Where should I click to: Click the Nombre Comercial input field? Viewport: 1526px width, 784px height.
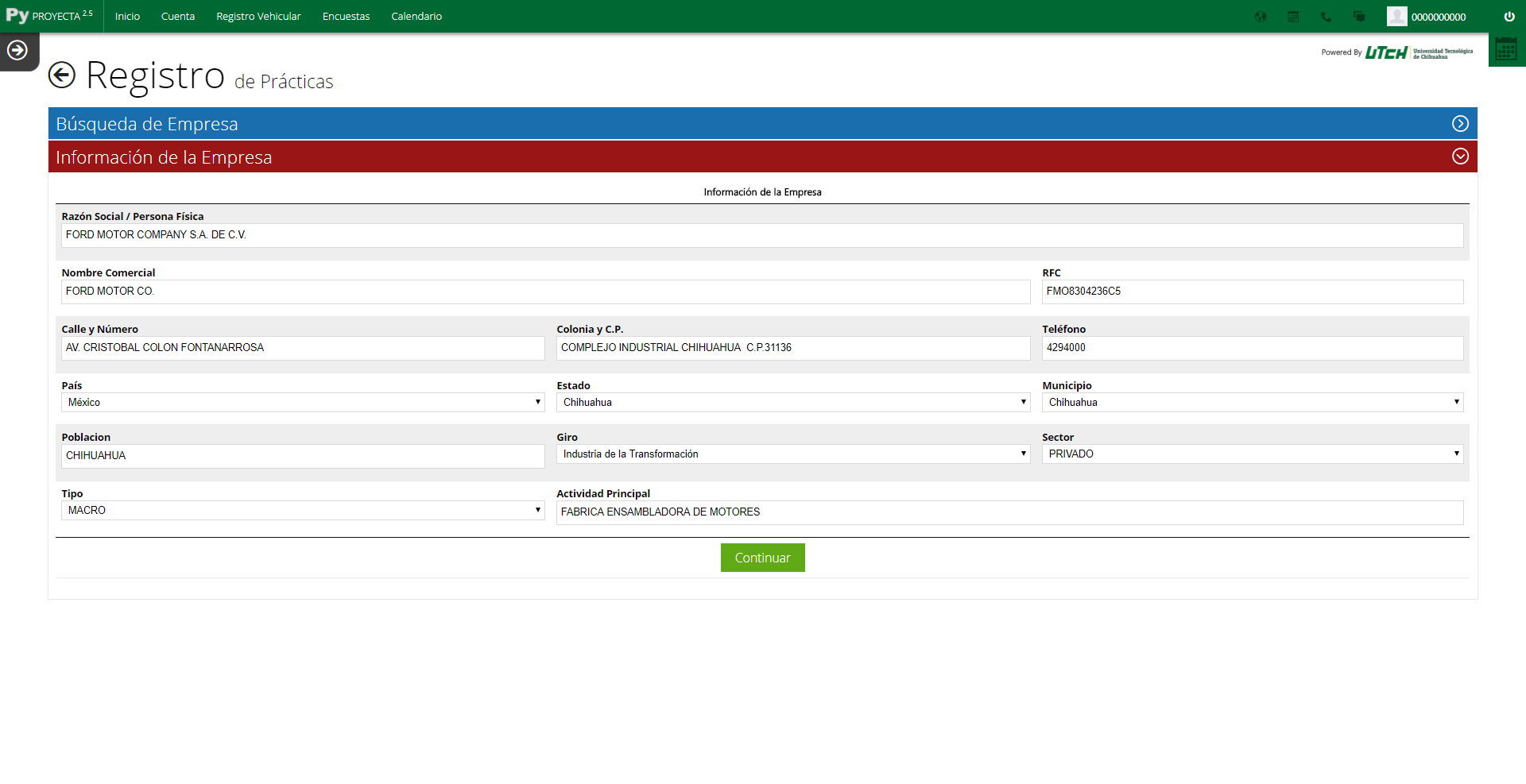point(545,292)
